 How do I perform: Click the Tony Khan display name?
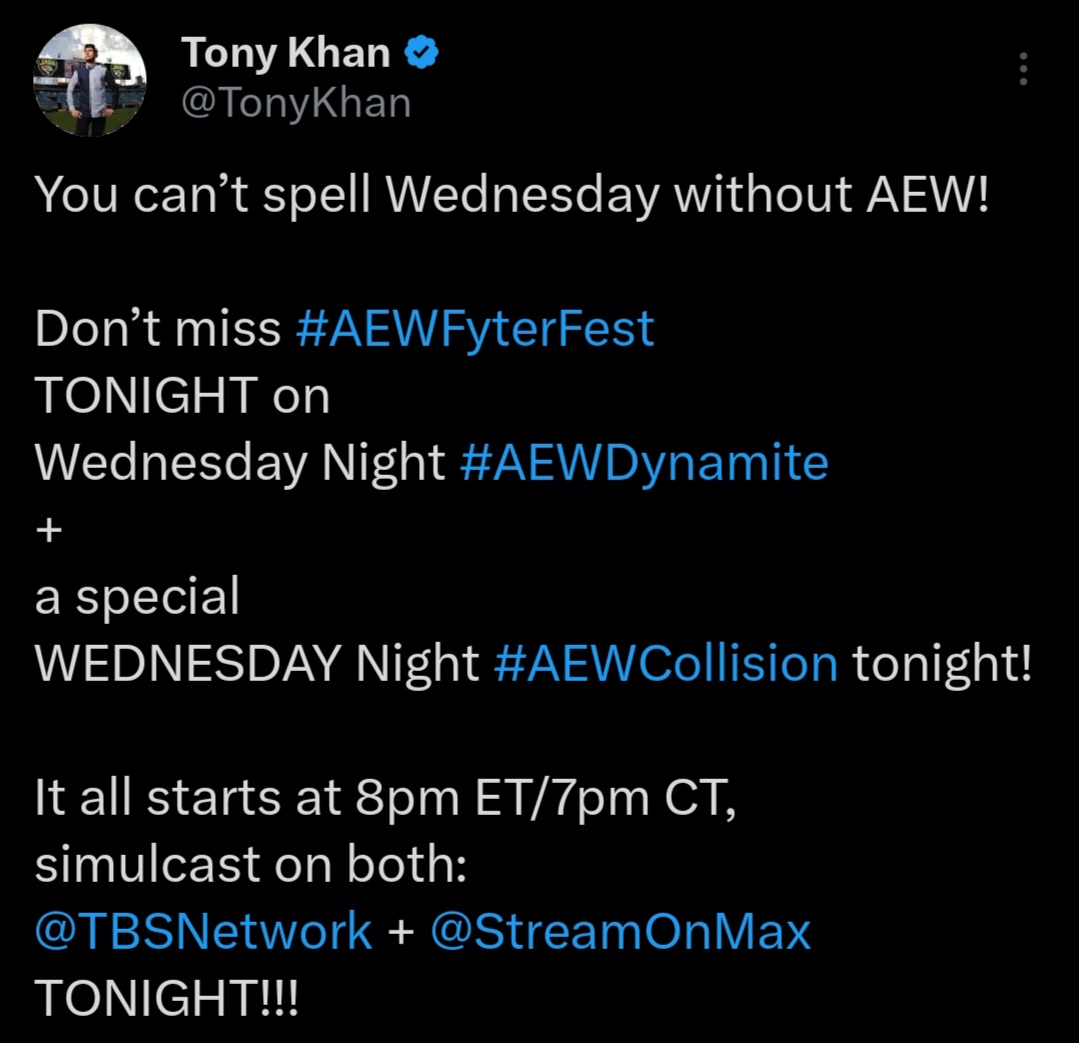tap(286, 54)
